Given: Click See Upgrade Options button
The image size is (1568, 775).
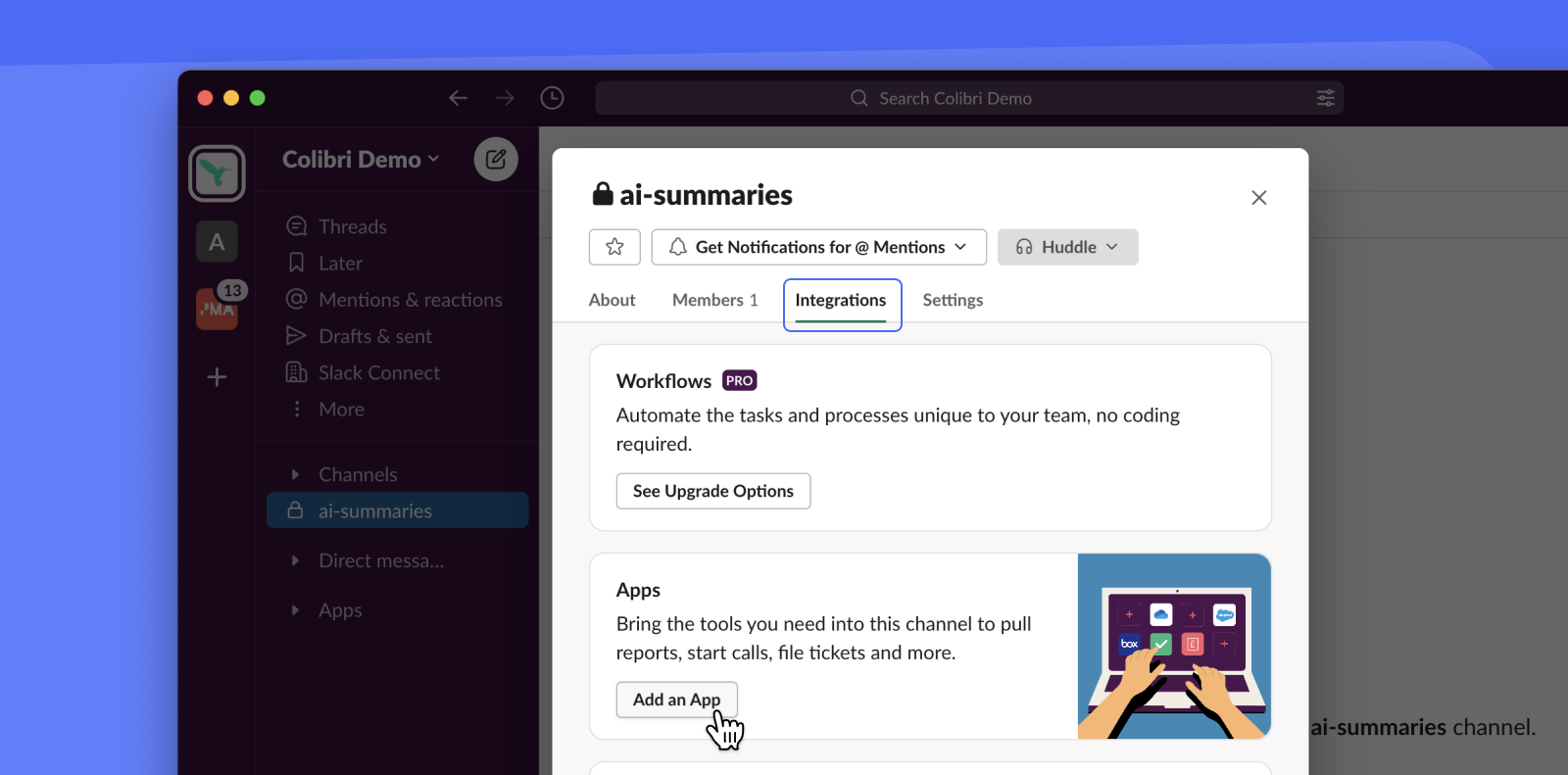Looking at the screenshot, I should click(x=713, y=491).
